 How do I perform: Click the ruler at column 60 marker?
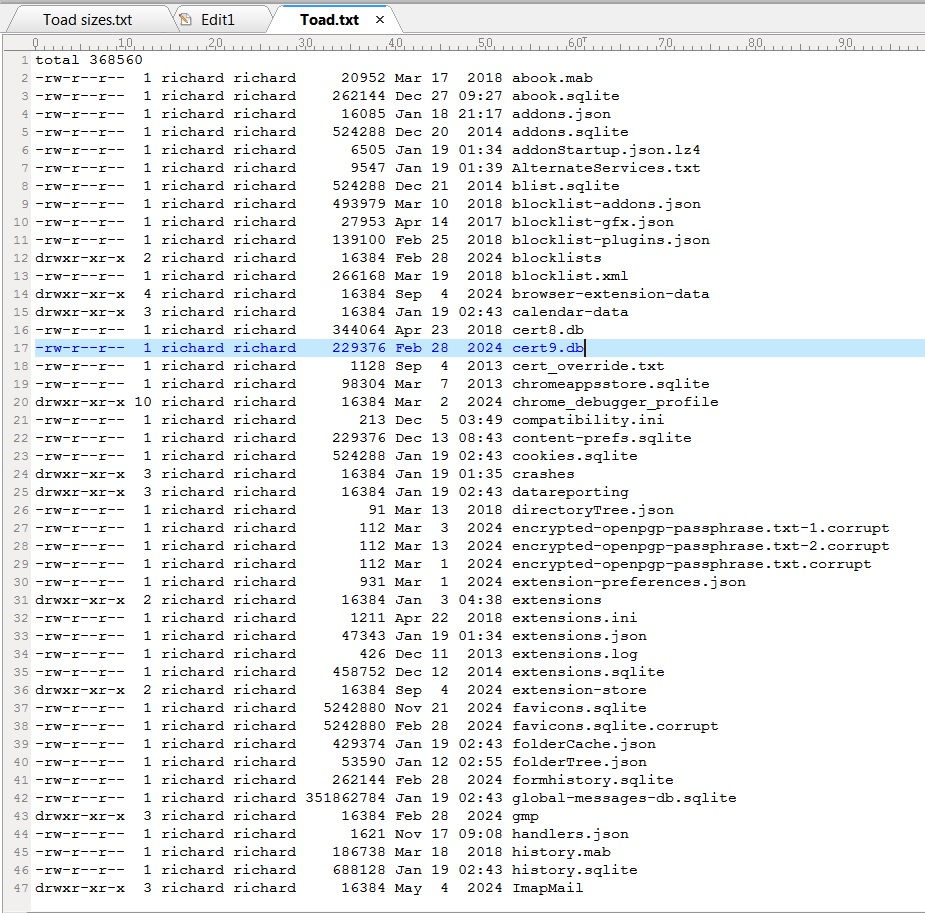click(x=575, y=44)
